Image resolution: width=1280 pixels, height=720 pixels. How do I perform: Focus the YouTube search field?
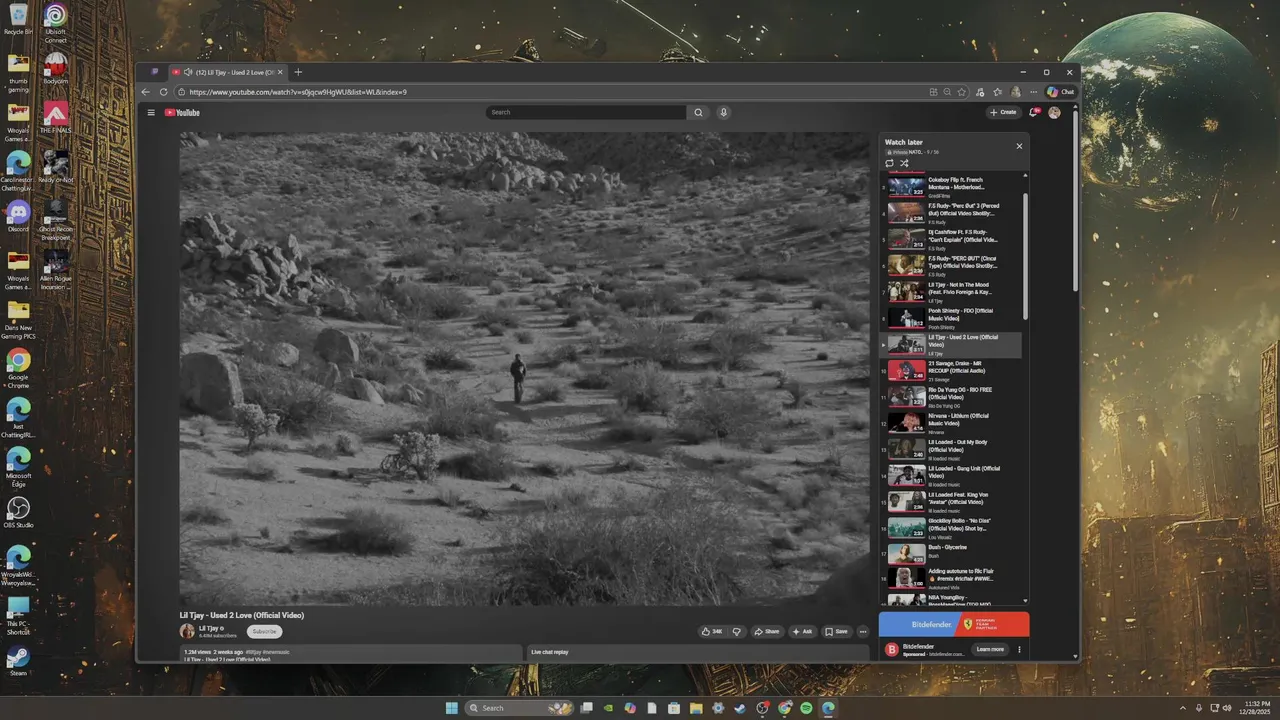click(587, 112)
